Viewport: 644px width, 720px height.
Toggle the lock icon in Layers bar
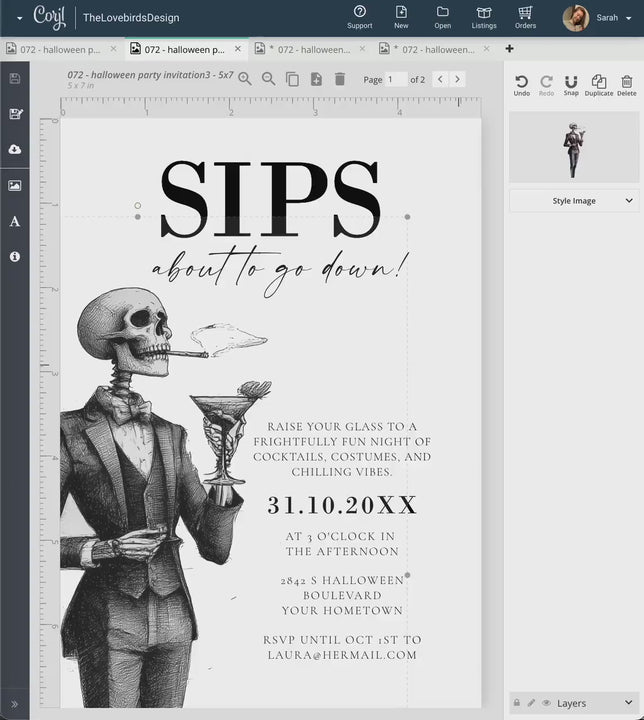[516, 703]
